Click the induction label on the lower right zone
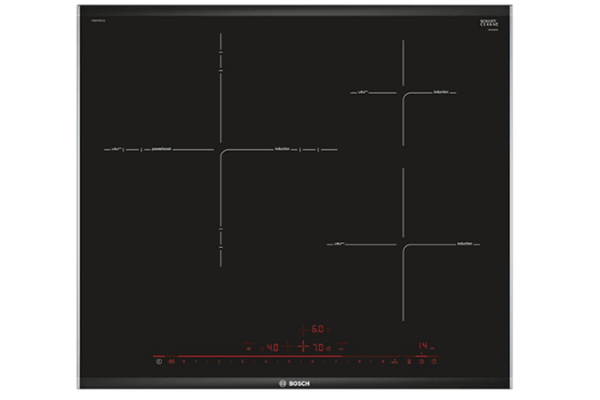 click(x=465, y=243)
